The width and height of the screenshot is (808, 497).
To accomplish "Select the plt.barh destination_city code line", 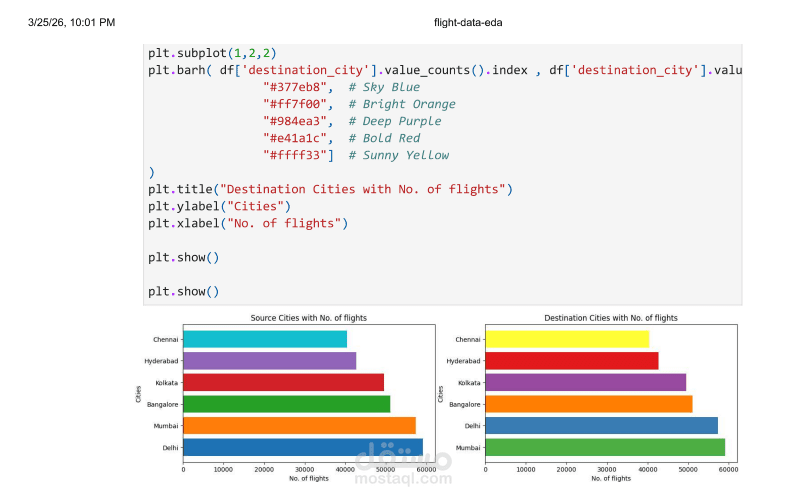I will coord(445,70).
